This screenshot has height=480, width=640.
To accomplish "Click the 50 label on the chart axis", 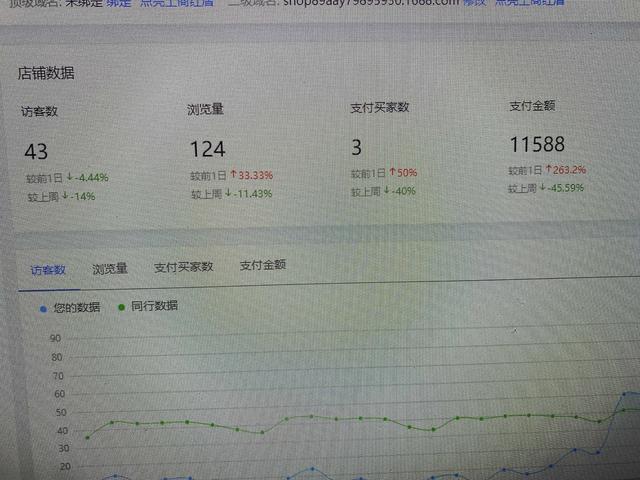I will point(61,413).
